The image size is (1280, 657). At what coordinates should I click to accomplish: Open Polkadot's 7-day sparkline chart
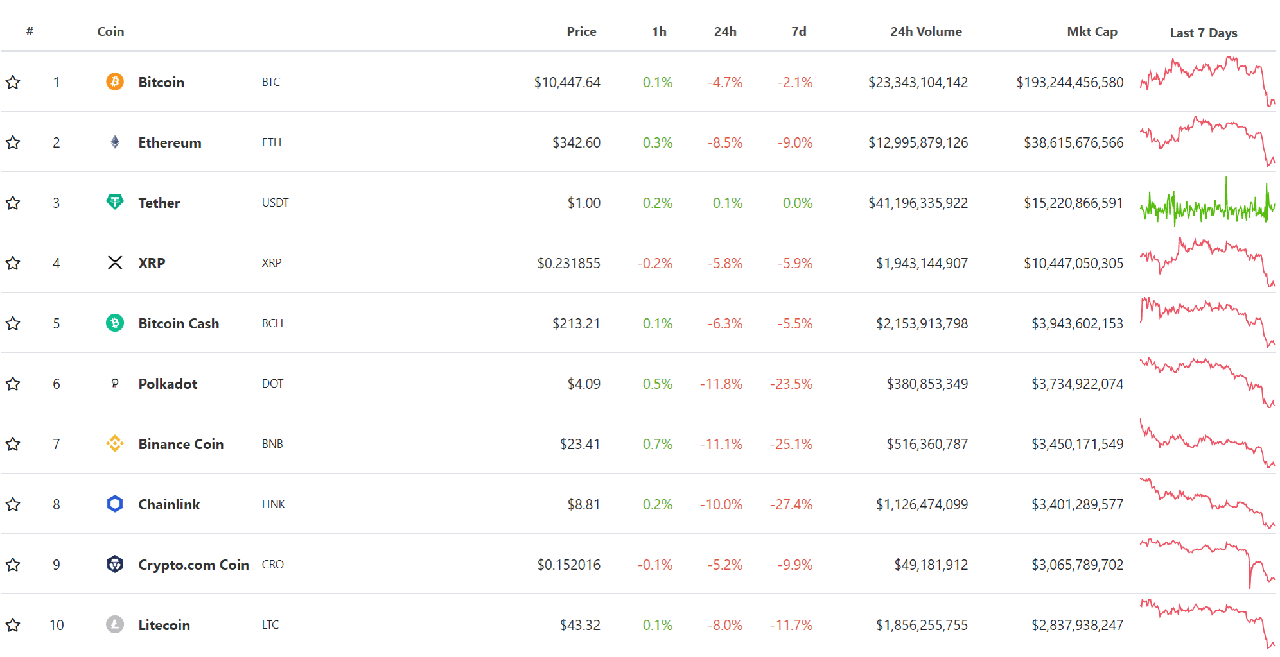click(1208, 382)
